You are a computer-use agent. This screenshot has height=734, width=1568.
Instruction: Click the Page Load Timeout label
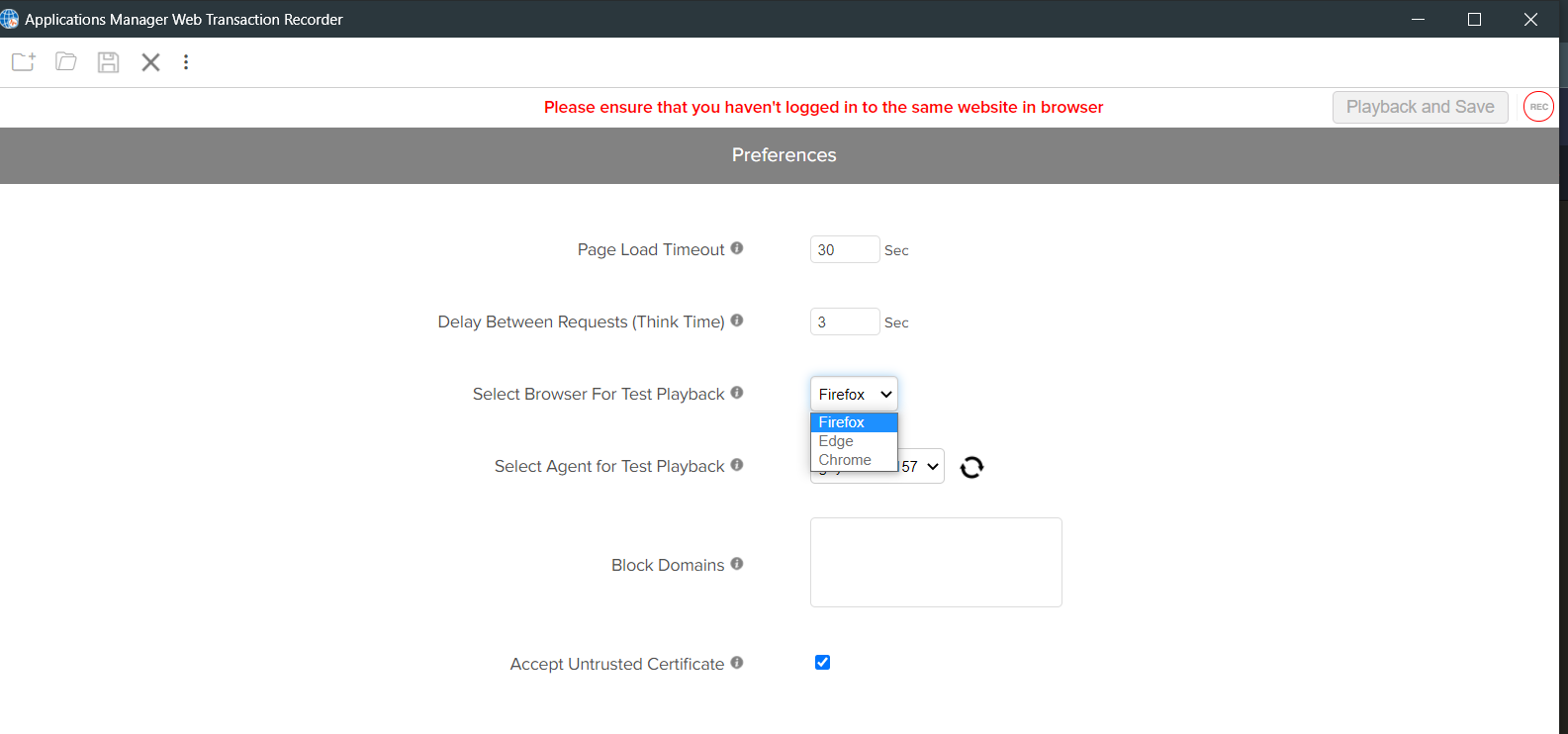651,249
